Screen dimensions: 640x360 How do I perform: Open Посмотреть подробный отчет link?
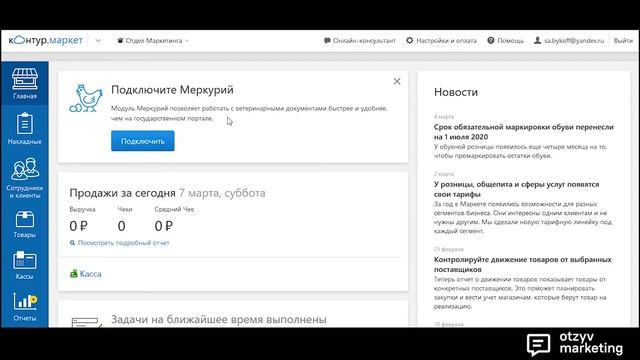(x=120, y=243)
